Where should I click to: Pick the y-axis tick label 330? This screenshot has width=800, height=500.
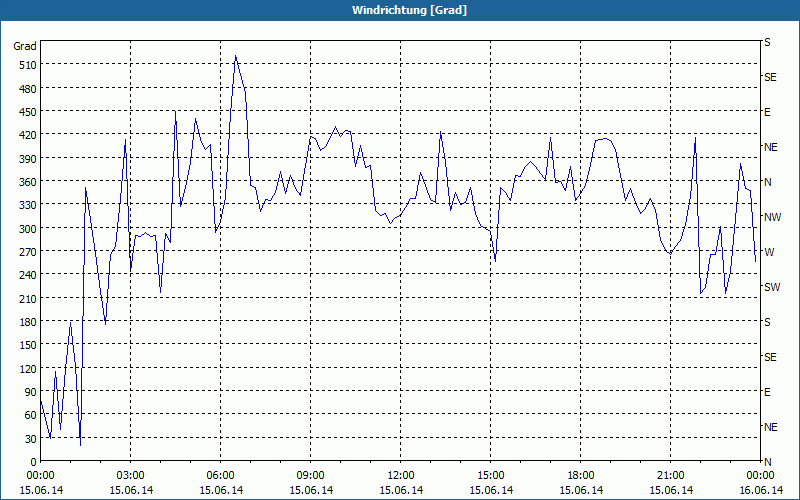tap(28, 205)
